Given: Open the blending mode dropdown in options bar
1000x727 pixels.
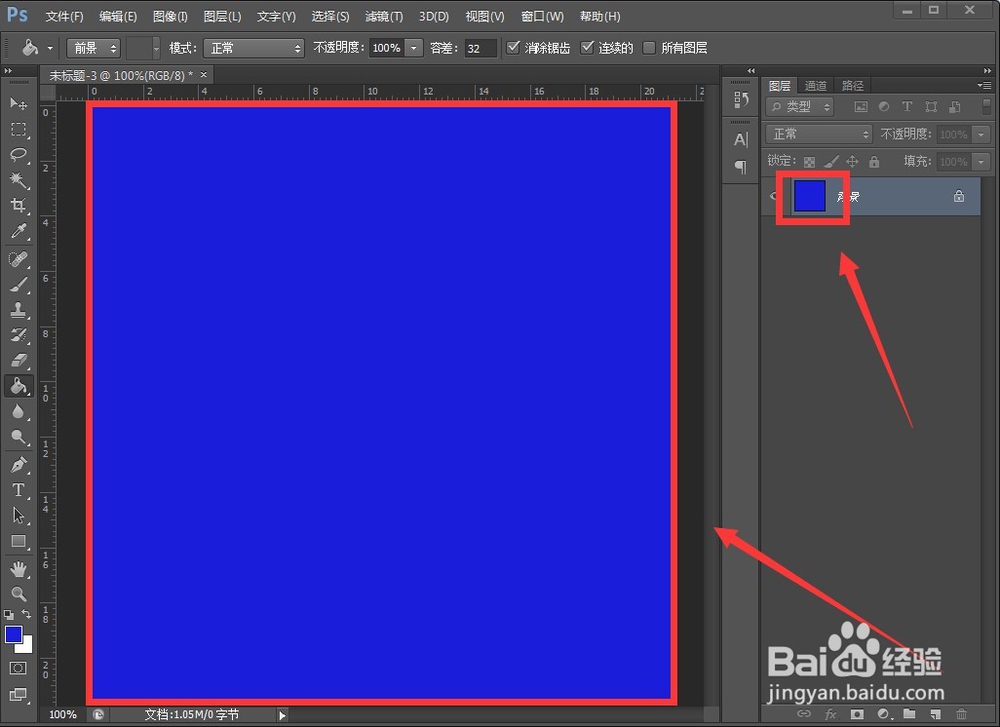Looking at the screenshot, I should 253,48.
